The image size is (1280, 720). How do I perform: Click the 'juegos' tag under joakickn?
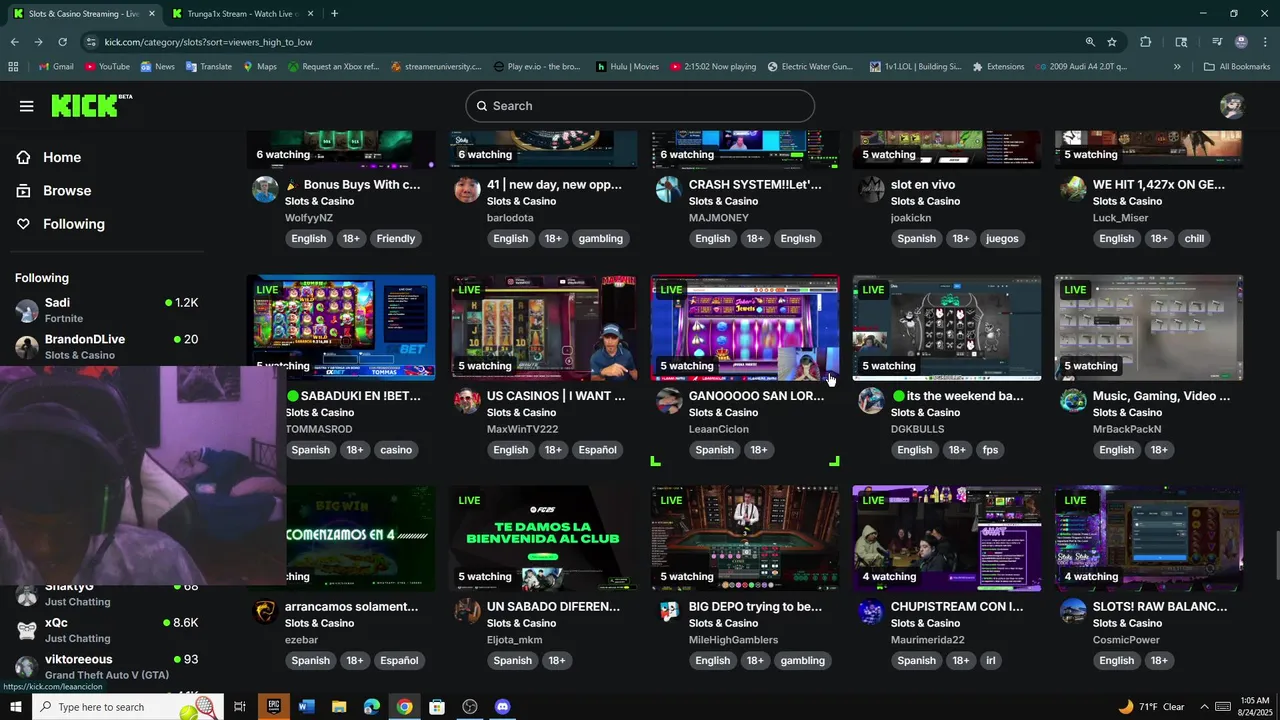click(x=1002, y=239)
